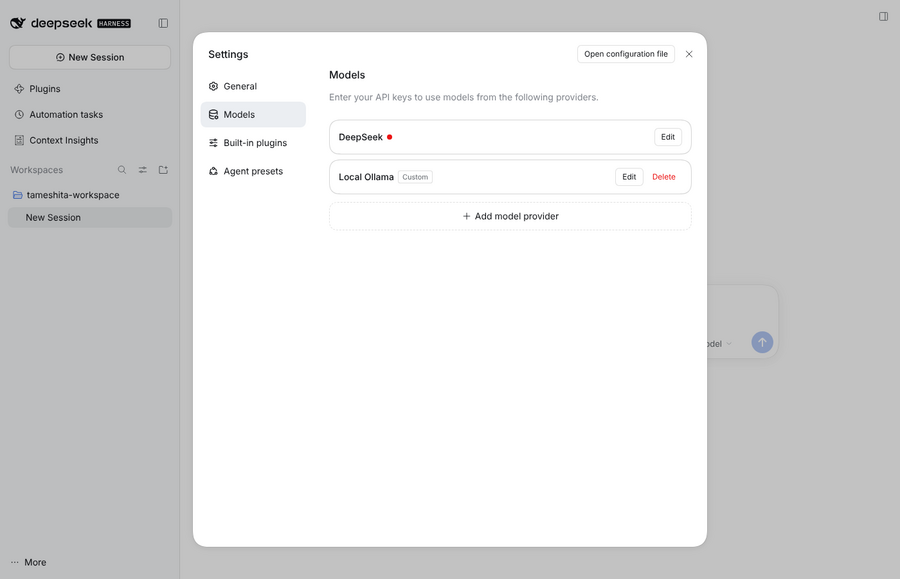Viewport: 900px width, 579px height.
Task: Click the folder icon beside tameshita-workspace
Action: pyautogui.click(x=17, y=195)
